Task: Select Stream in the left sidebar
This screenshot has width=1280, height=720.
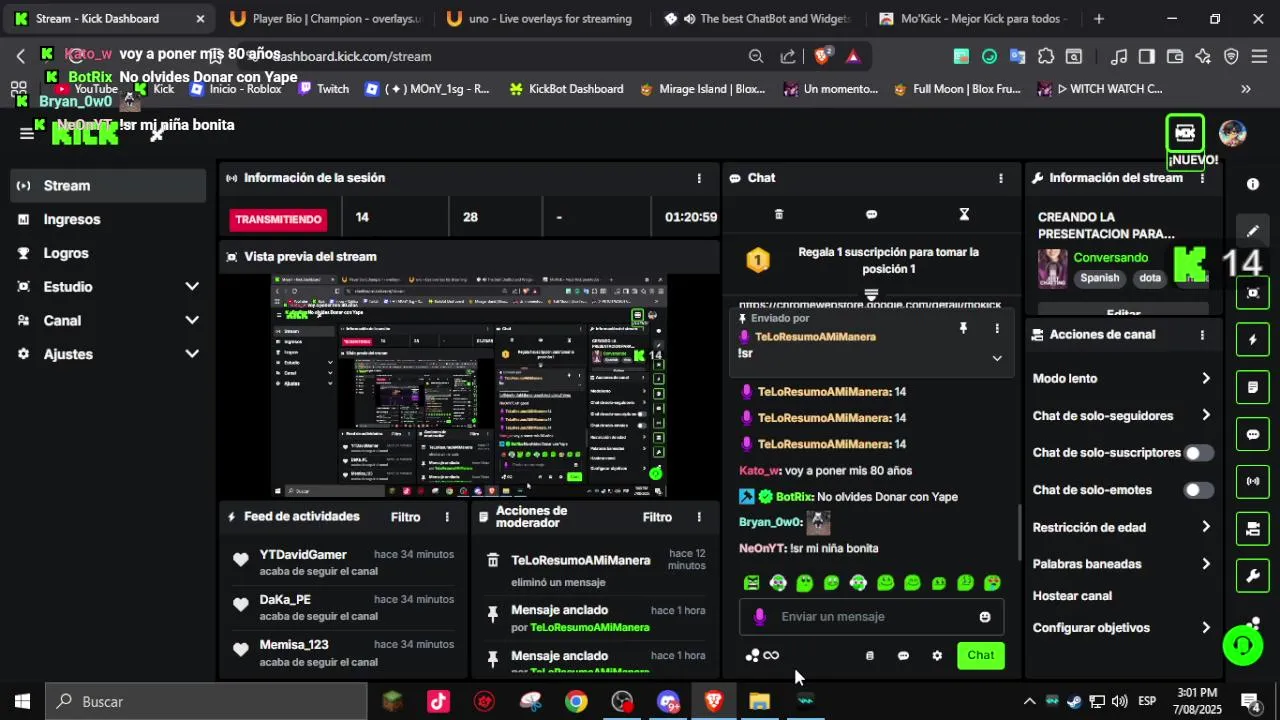Action: click(107, 186)
